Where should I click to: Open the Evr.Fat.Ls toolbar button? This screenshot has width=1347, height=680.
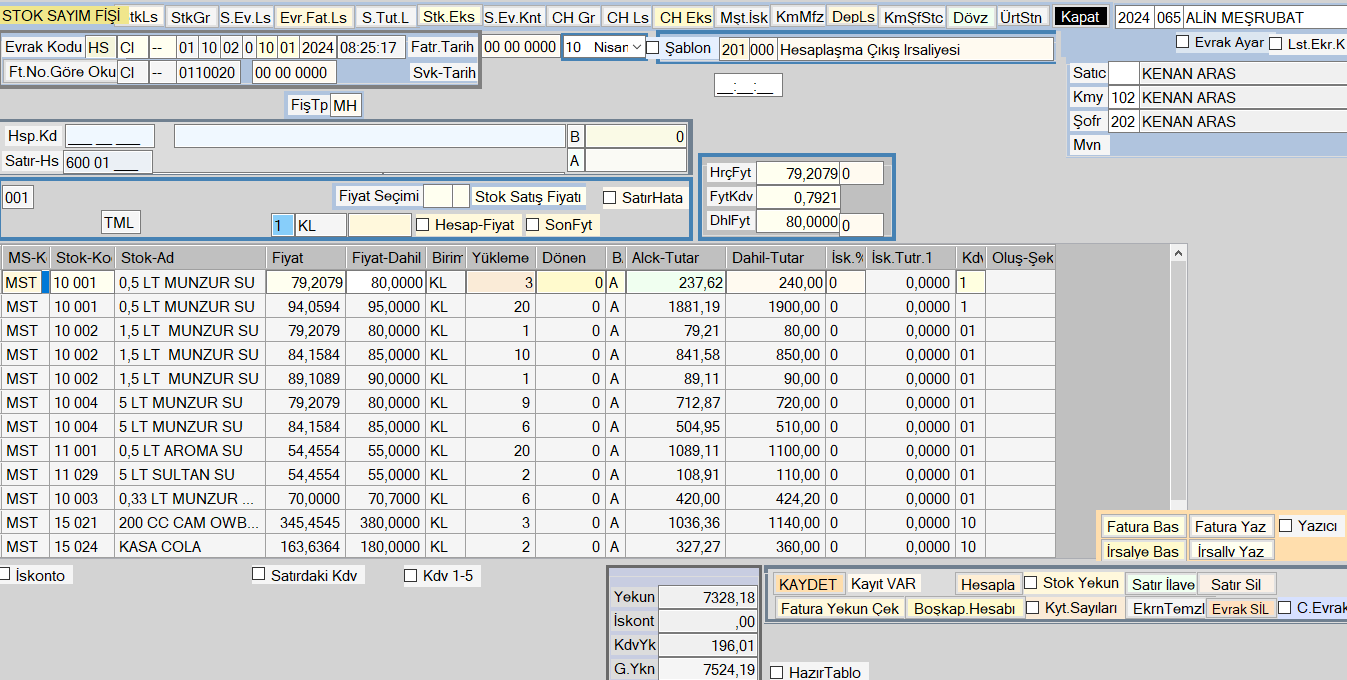313,17
